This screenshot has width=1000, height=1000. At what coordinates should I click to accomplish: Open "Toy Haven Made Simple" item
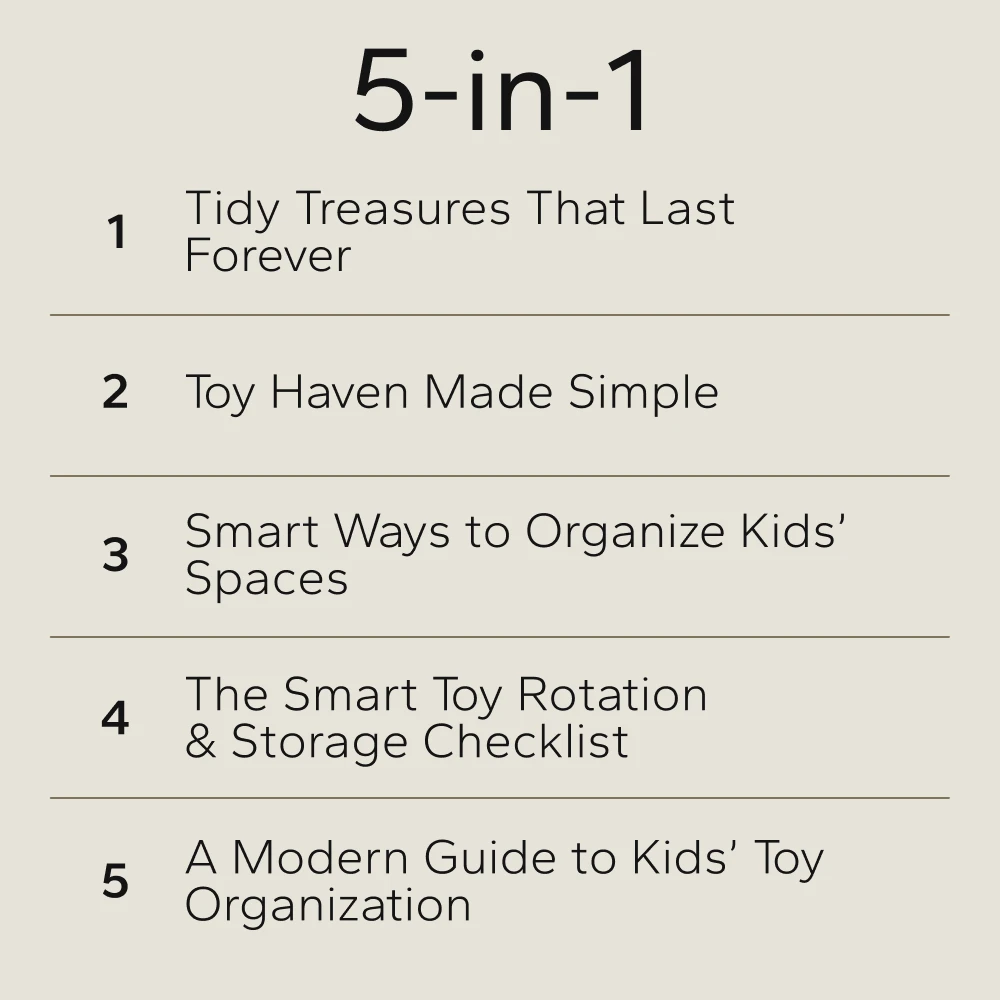pyautogui.click(x=451, y=392)
